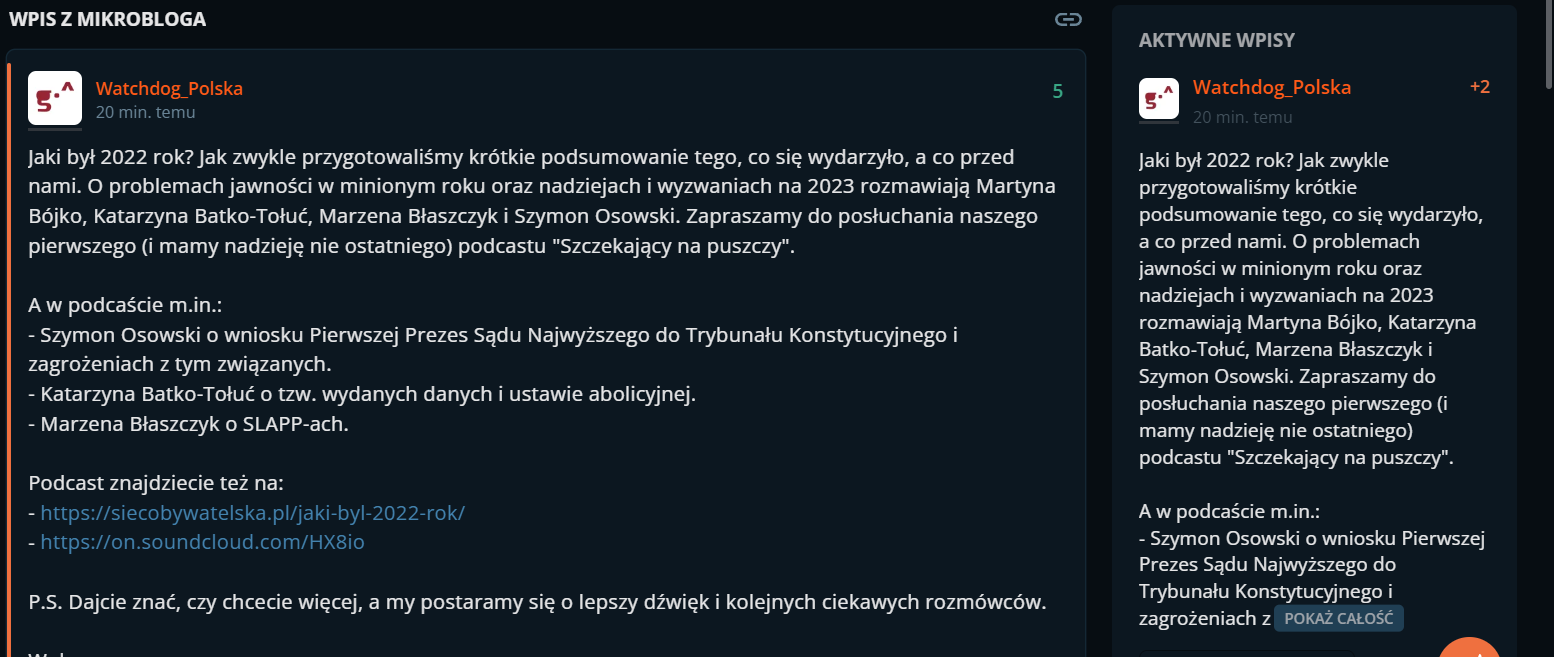The width and height of the screenshot is (1554, 657).
Task: Open the siecobywatelska.pl jaki-byl-2022-rok link
Action: (x=253, y=513)
